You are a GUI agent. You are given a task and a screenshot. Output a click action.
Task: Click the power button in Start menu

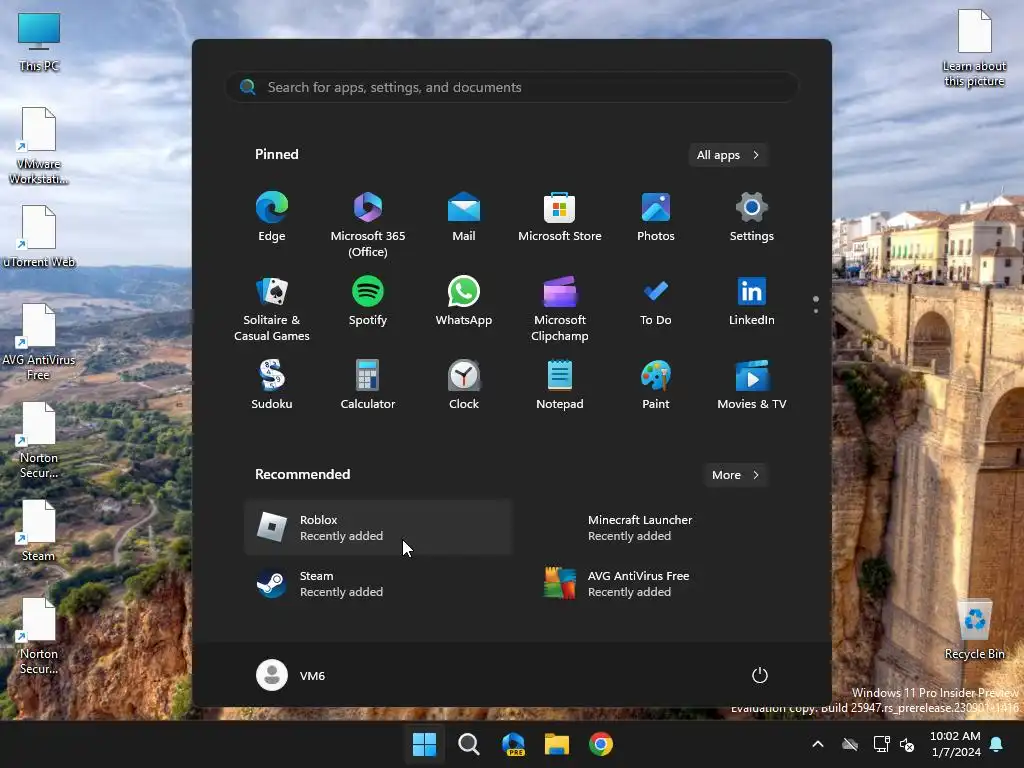pos(760,675)
